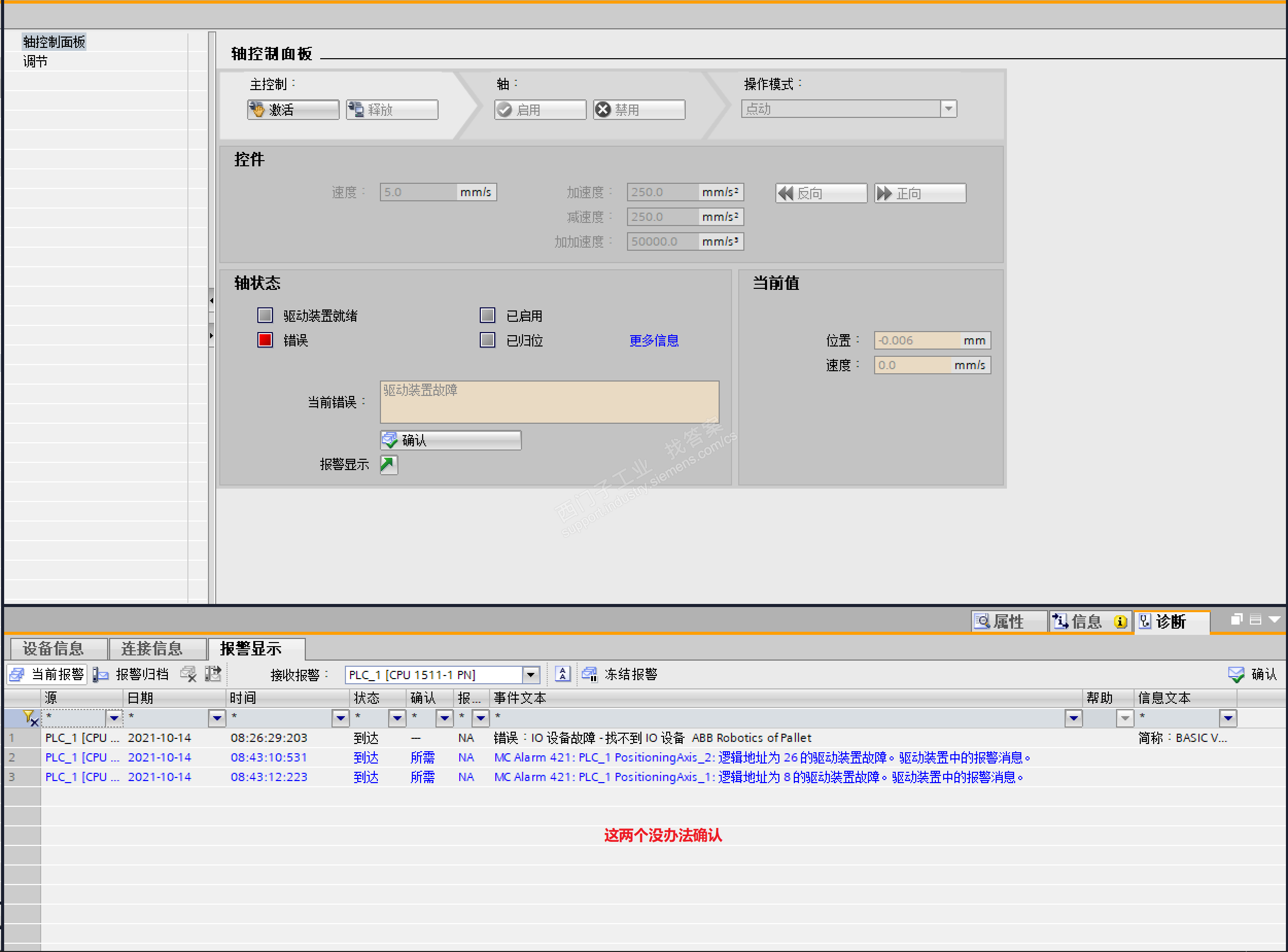This screenshot has height=952, width=1288.
Task: Click the alarm display arrow icon
Action: pos(389,464)
